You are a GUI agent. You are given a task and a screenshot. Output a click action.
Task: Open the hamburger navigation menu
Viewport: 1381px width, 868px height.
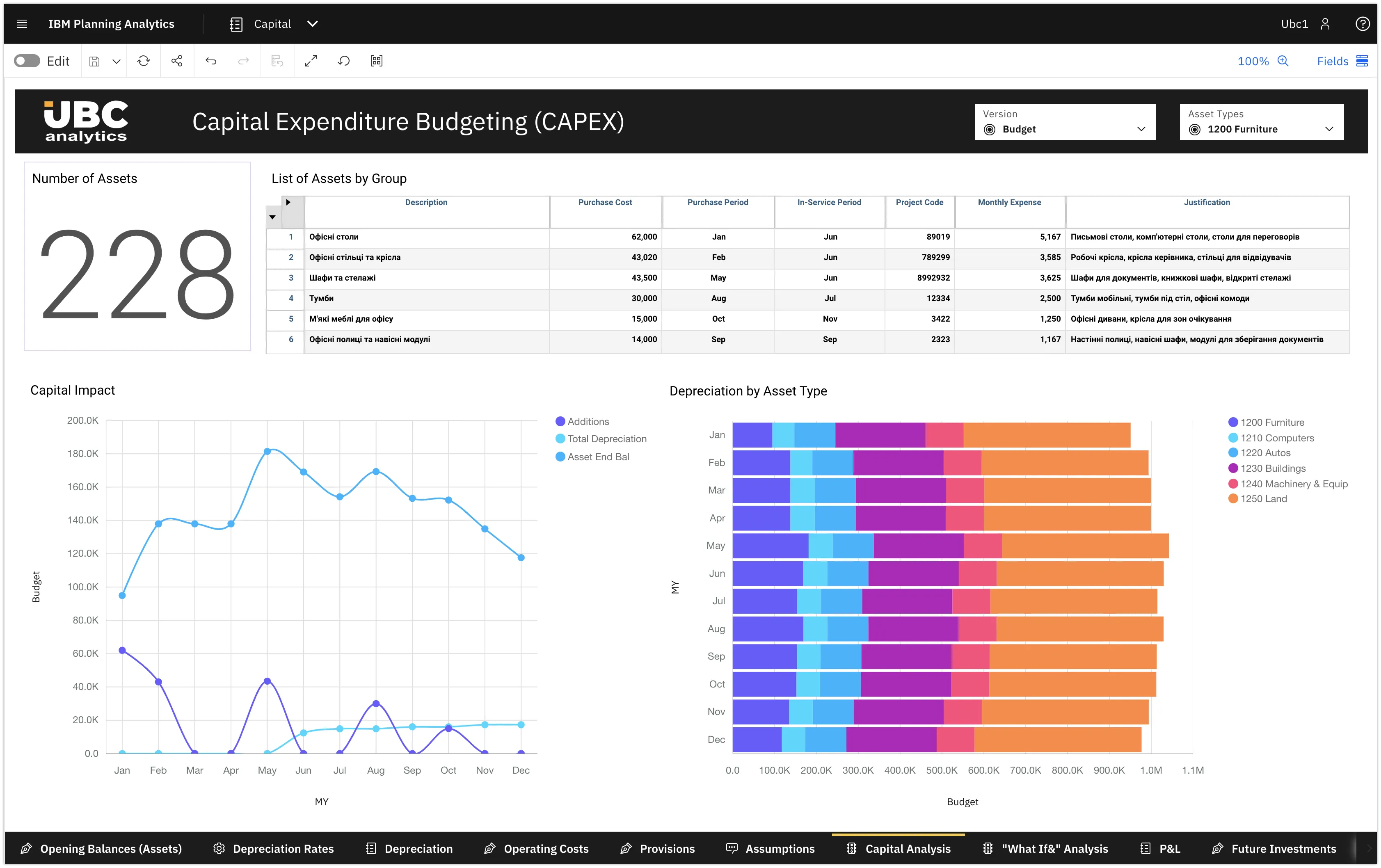pyautogui.click(x=22, y=23)
